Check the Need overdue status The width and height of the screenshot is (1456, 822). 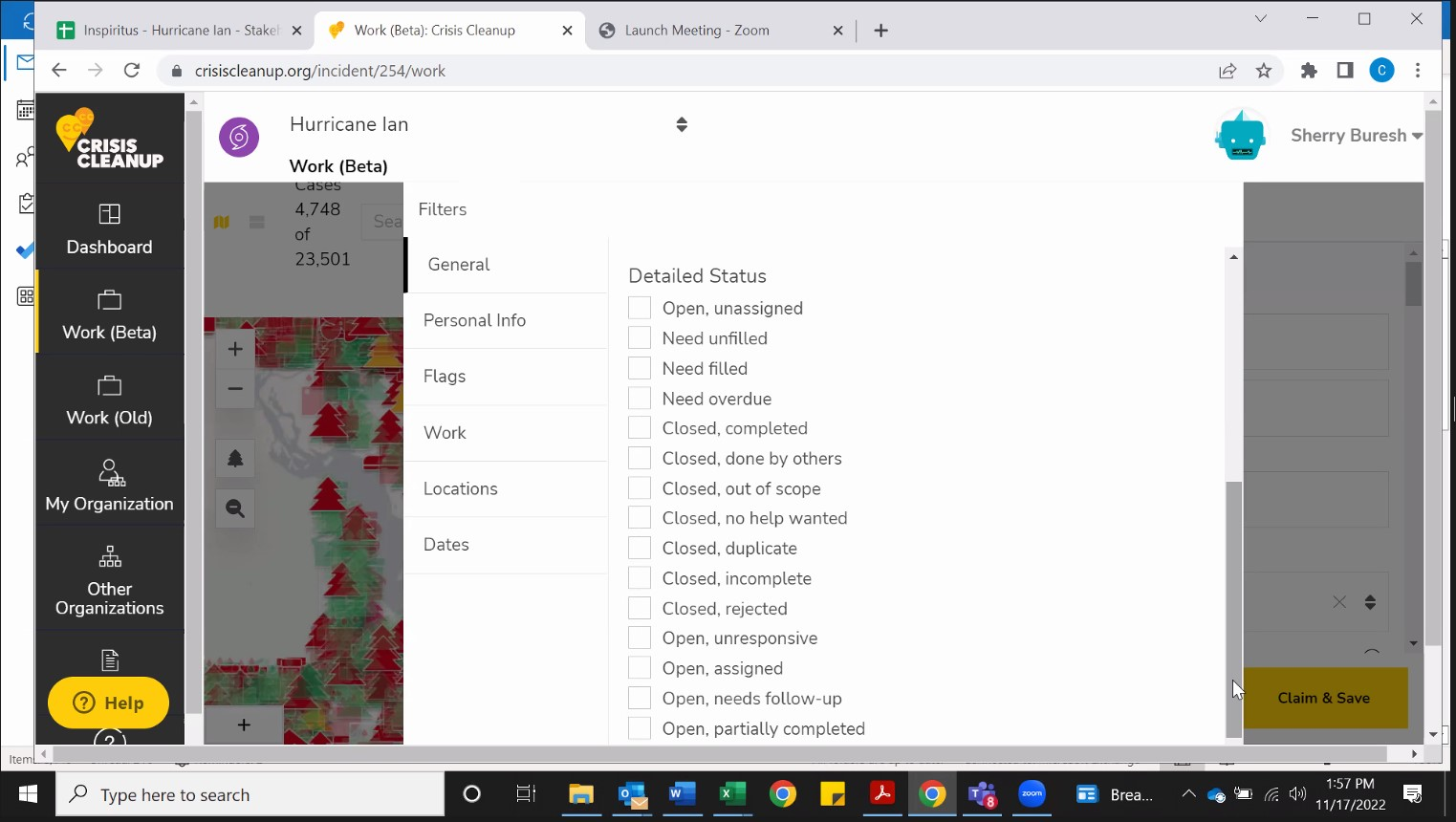pos(640,398)
